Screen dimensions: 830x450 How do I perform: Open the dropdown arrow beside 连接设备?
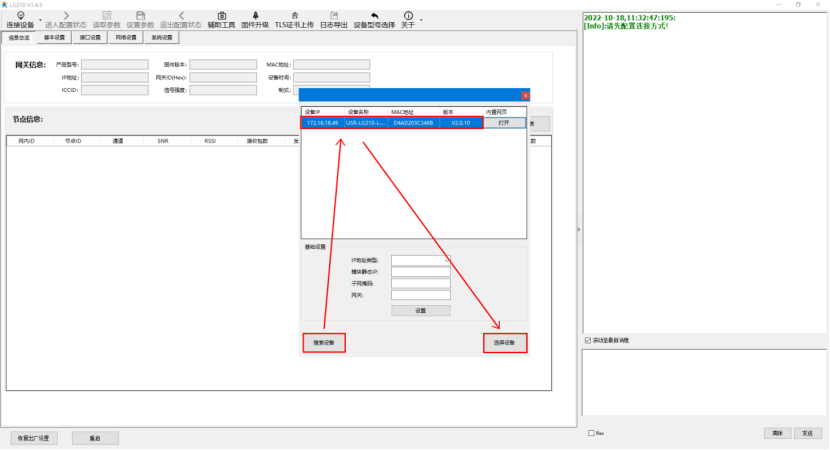[40, 19]
